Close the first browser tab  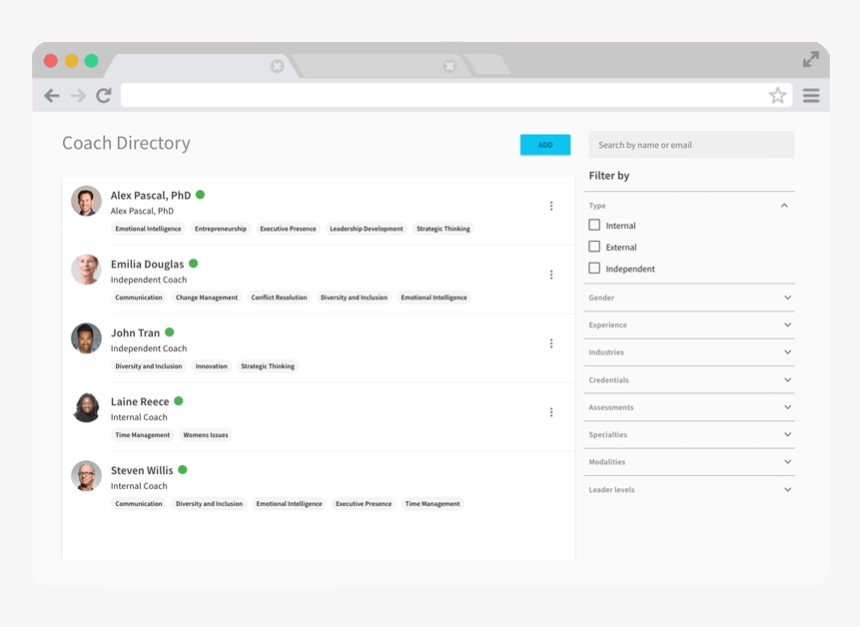point(277,66)
